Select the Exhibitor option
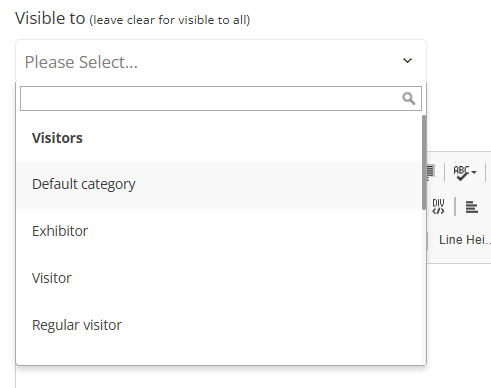The height and width of the screenshot is (388, 491). click(219, 231)
